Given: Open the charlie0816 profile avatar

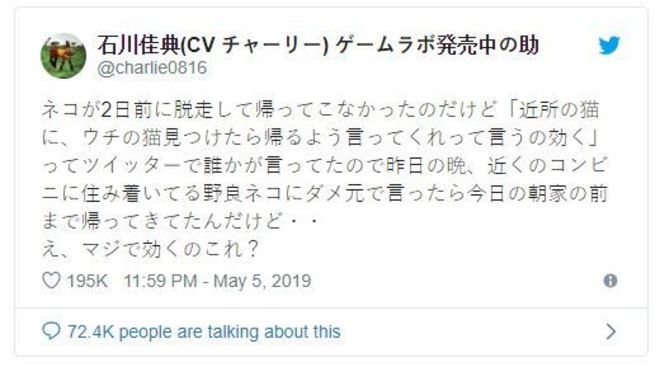Looking at the screenshot, I should 63,56.
